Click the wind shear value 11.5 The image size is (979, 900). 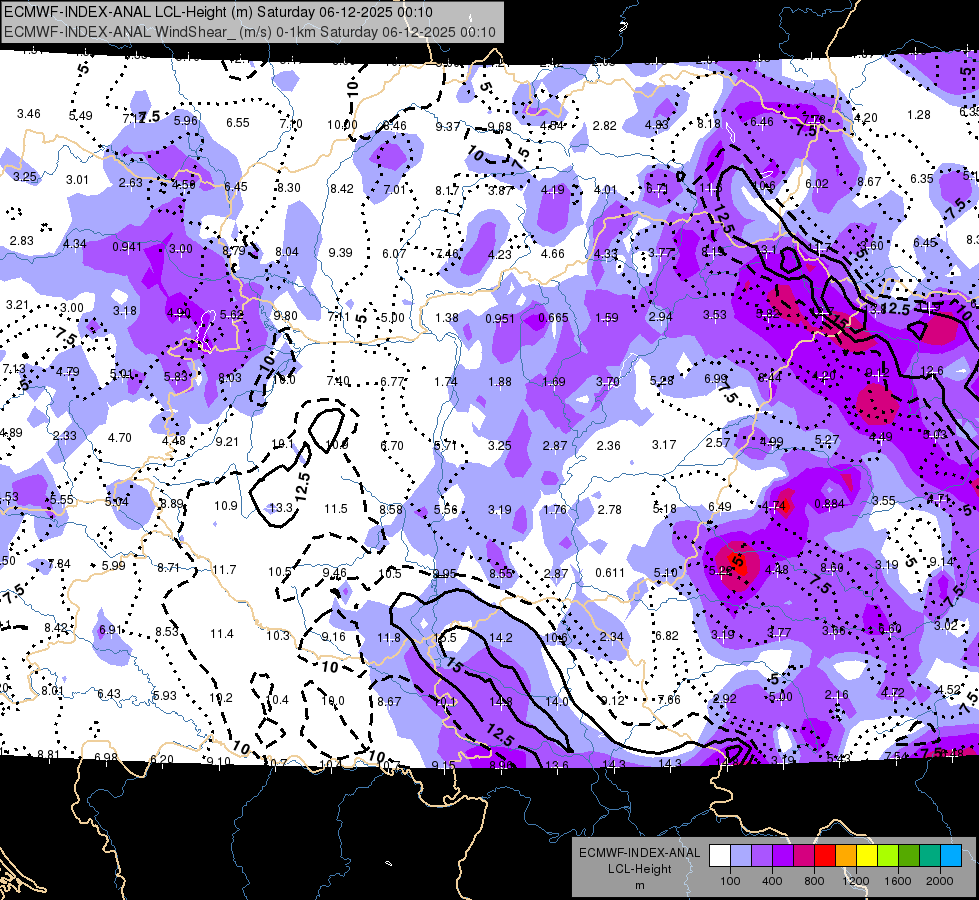pos(336,509)
